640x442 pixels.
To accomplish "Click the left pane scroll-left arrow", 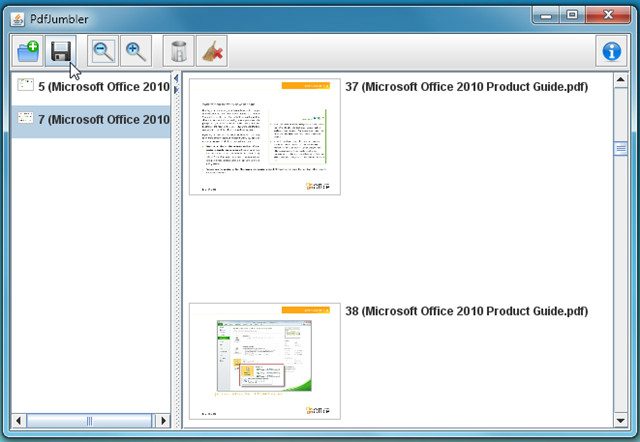I will (18, 420).
